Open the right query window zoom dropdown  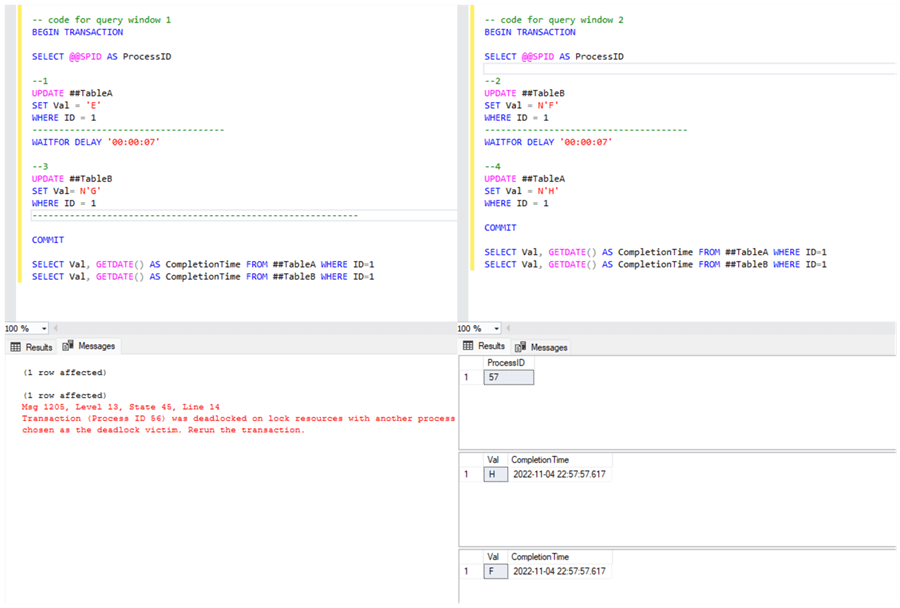(495, 328)
